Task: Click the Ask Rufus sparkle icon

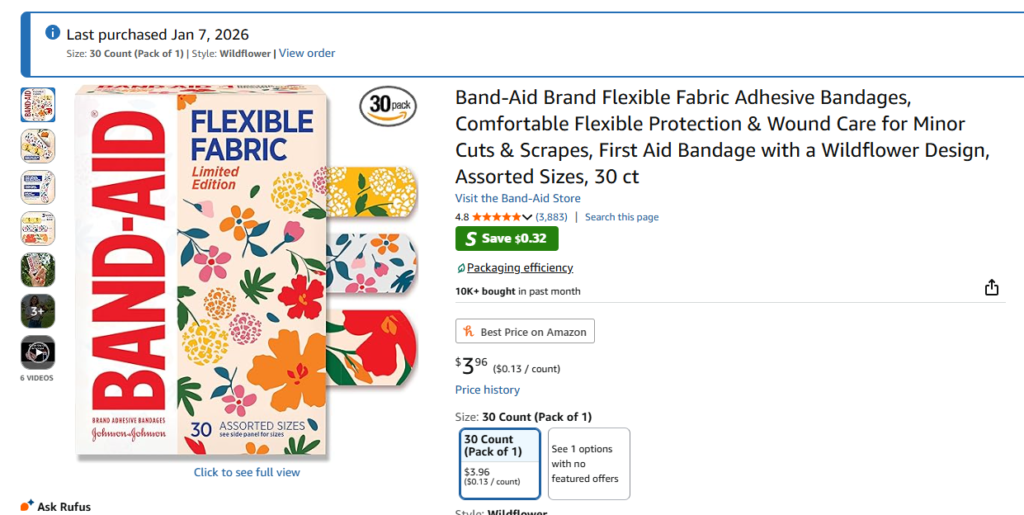Action: (27, 506)
